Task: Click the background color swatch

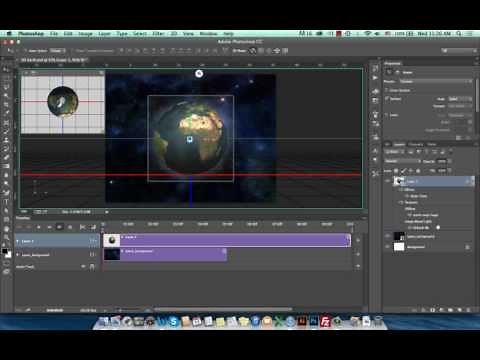Action: point(8,255)
